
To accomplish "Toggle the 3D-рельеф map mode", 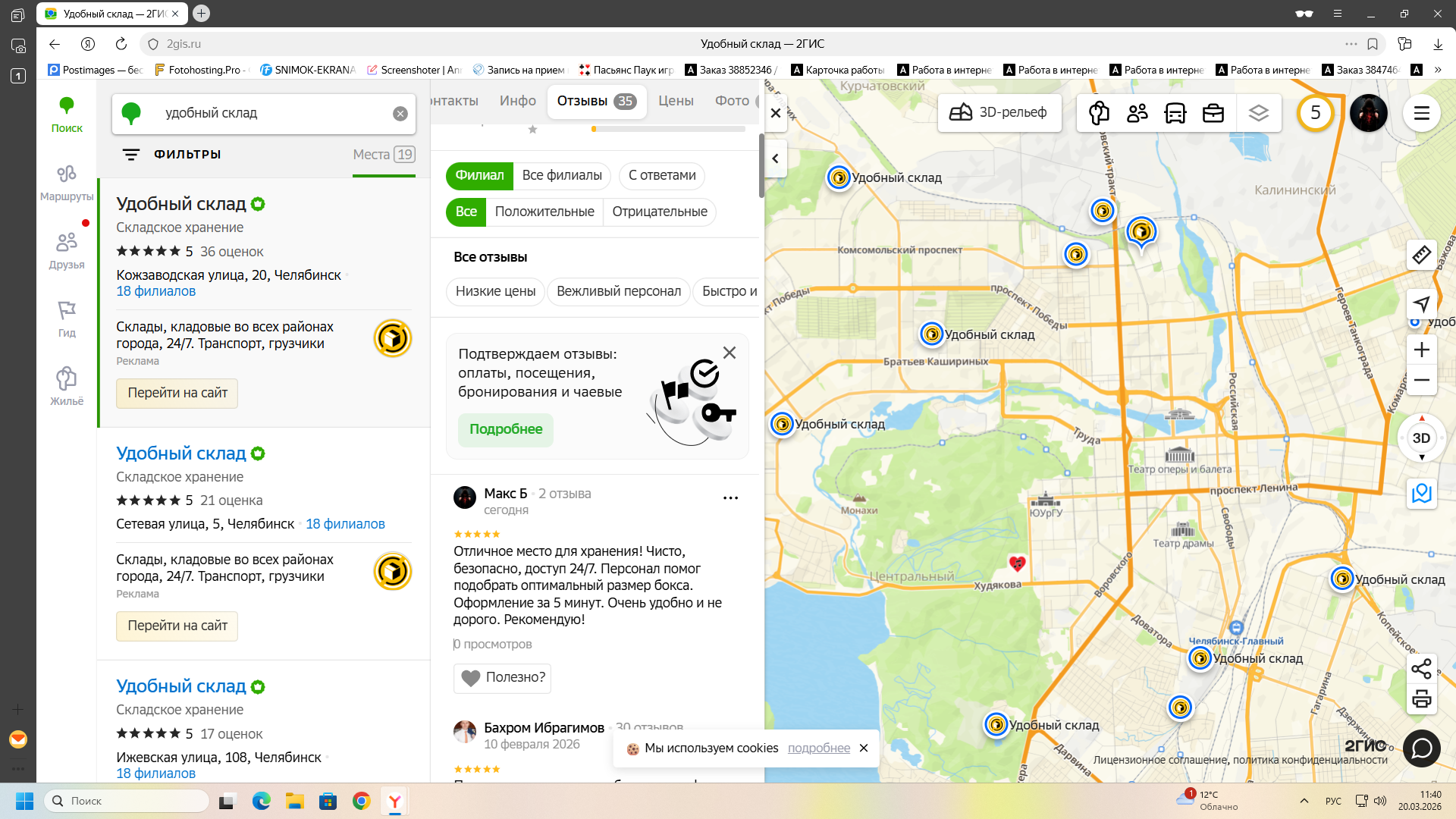I will (998, 113).
